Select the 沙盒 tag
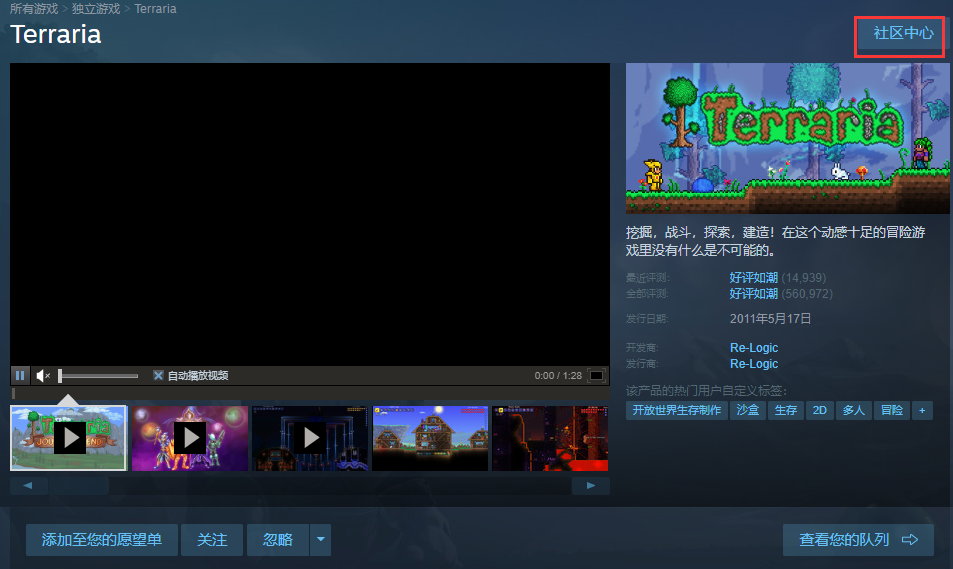This screenshot has width=953, height=569. 748,410
